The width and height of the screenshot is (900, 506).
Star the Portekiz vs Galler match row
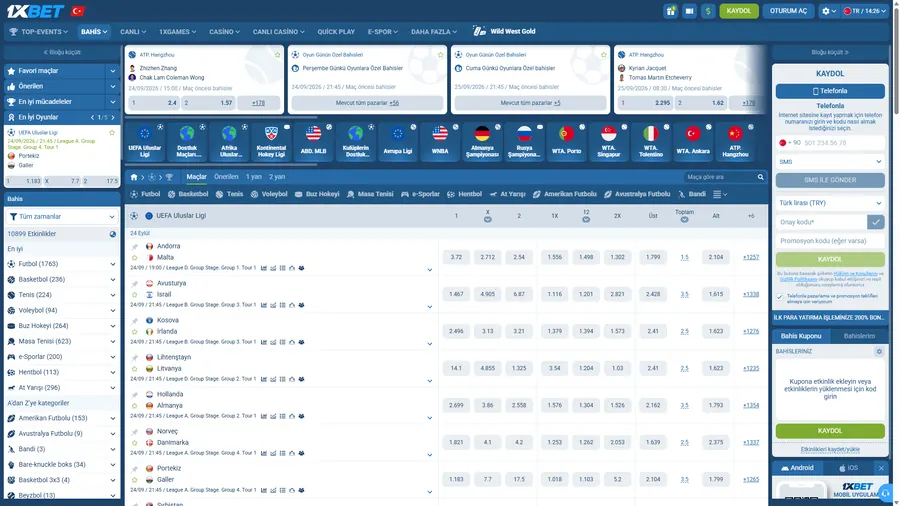pyautogui.click(x=135, y=480)
